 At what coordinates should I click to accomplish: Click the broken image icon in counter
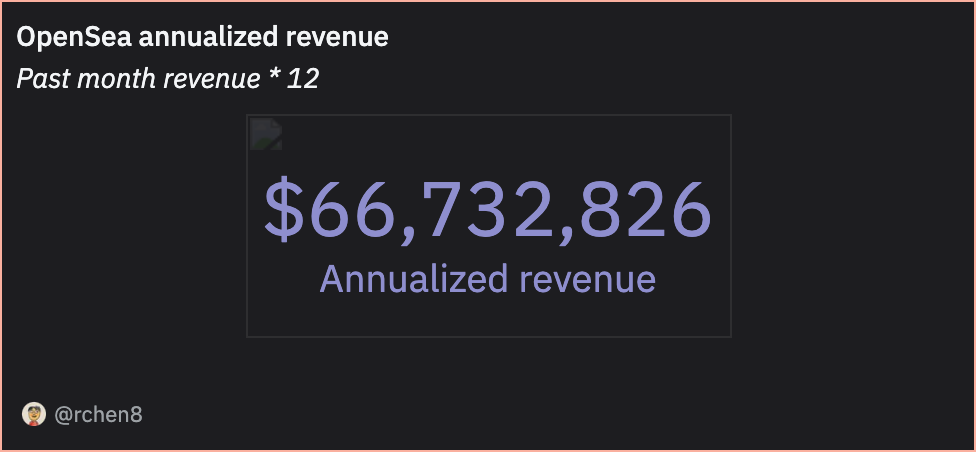tap(266, 134)
